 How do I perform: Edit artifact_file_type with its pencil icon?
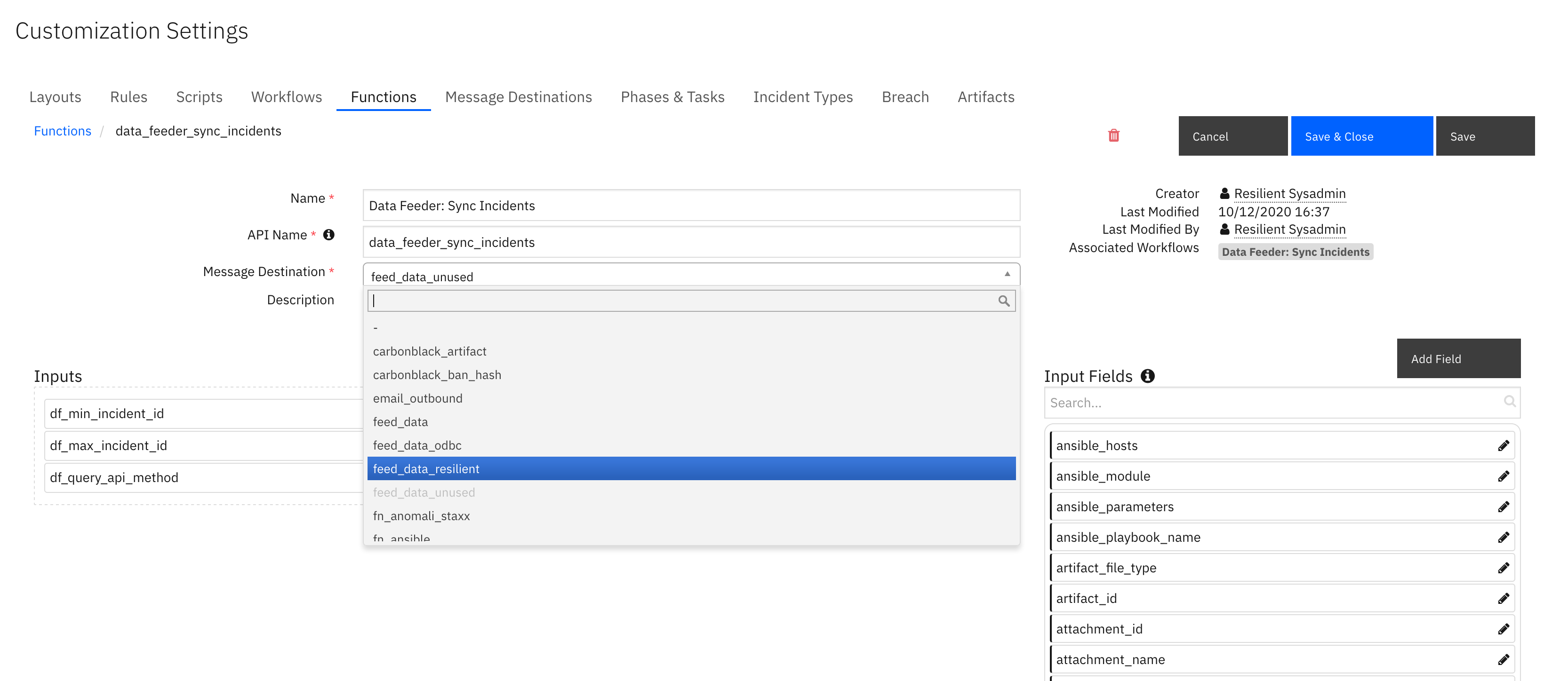(1503, 568)
